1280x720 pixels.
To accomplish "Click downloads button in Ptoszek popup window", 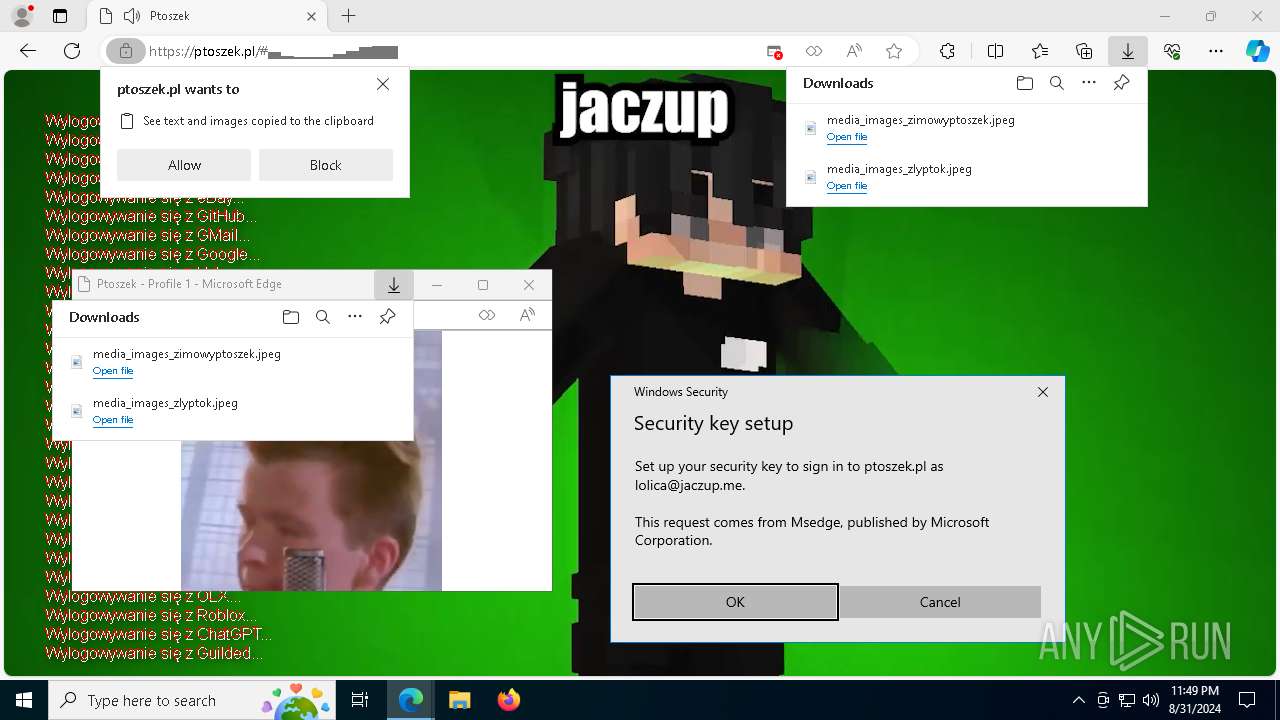I will [x=394, y=285].
